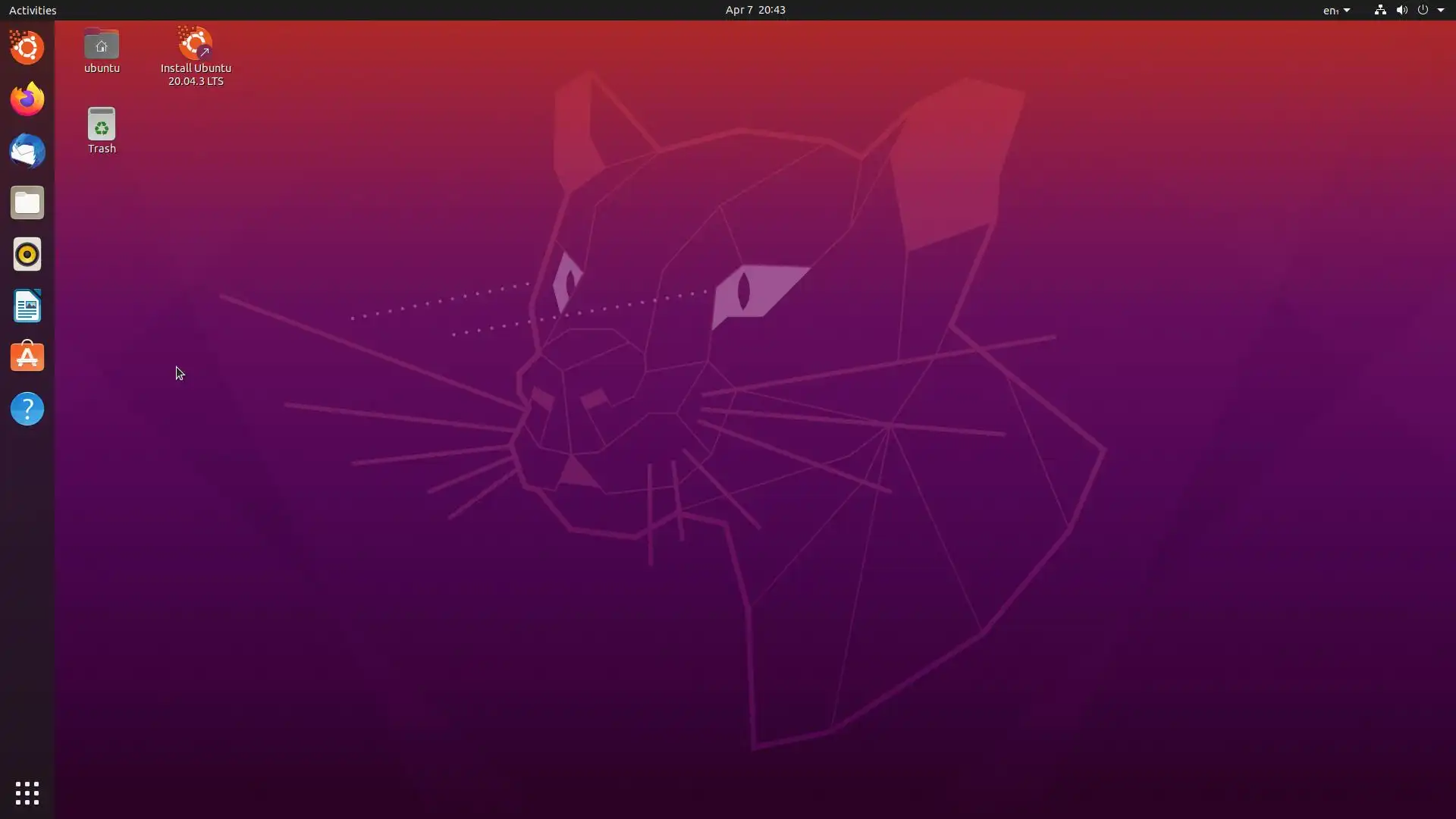Click the wired network status icon
Screen dimensions: 1456x819
click(x=1380, y=10)
